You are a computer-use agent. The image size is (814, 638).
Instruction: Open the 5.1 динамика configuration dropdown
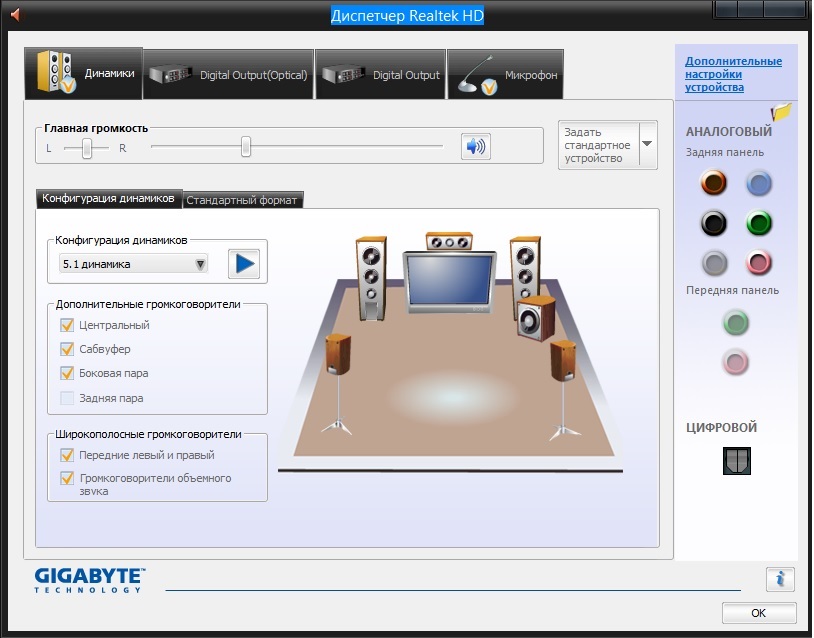133,264
